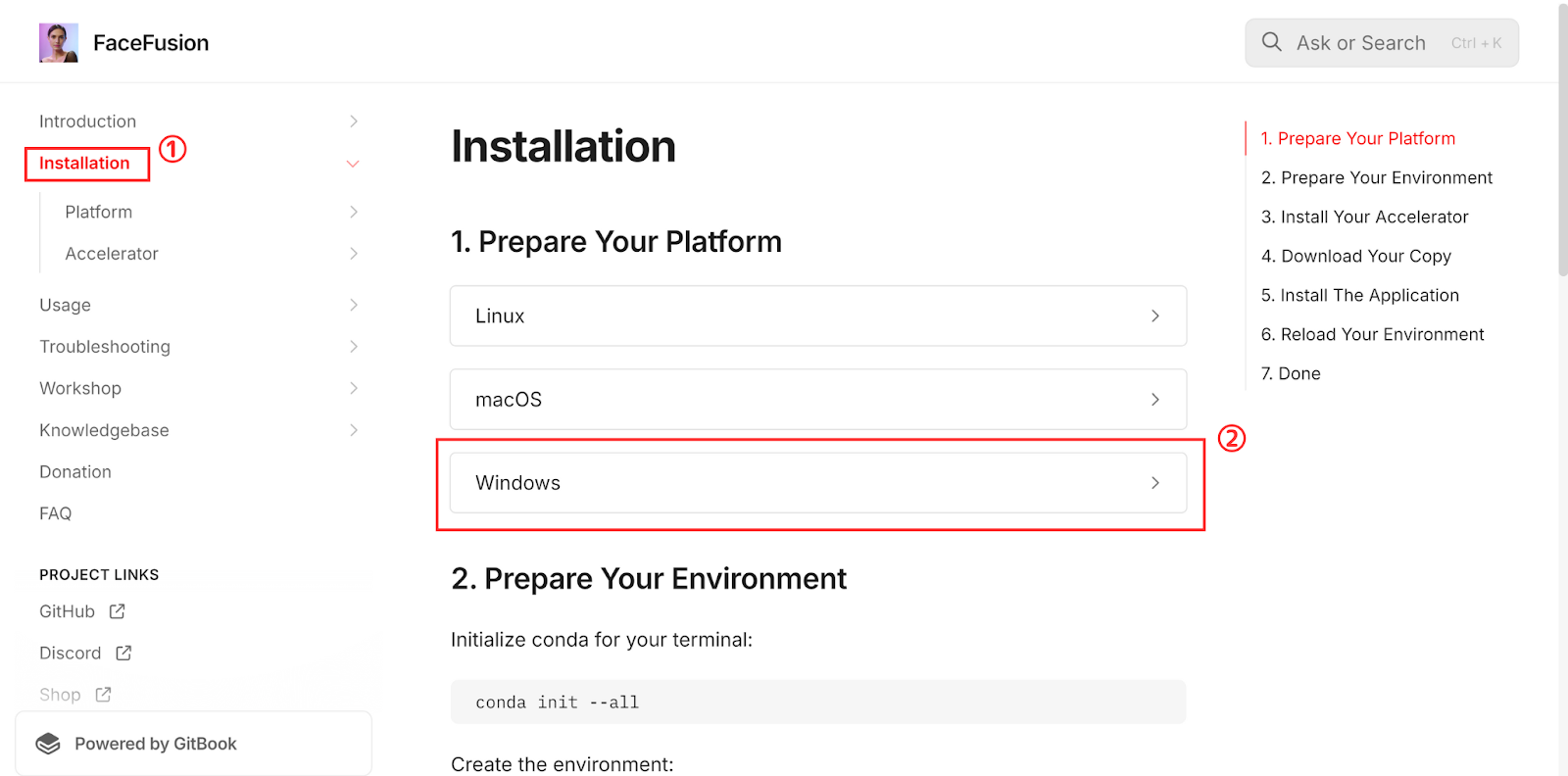This screenshot has width=1568, height=776.
Task: Click the FaceFusion logo avatar
Action: [58, 43]
